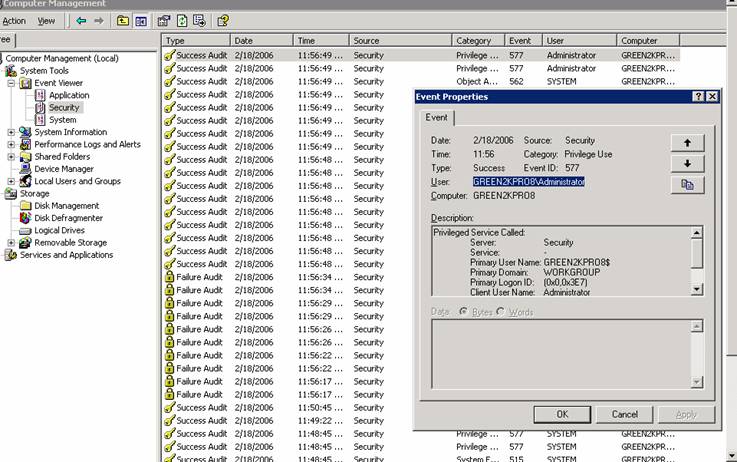Copy event details with the copy icon button
737x462 pixels.
(687, 185)
